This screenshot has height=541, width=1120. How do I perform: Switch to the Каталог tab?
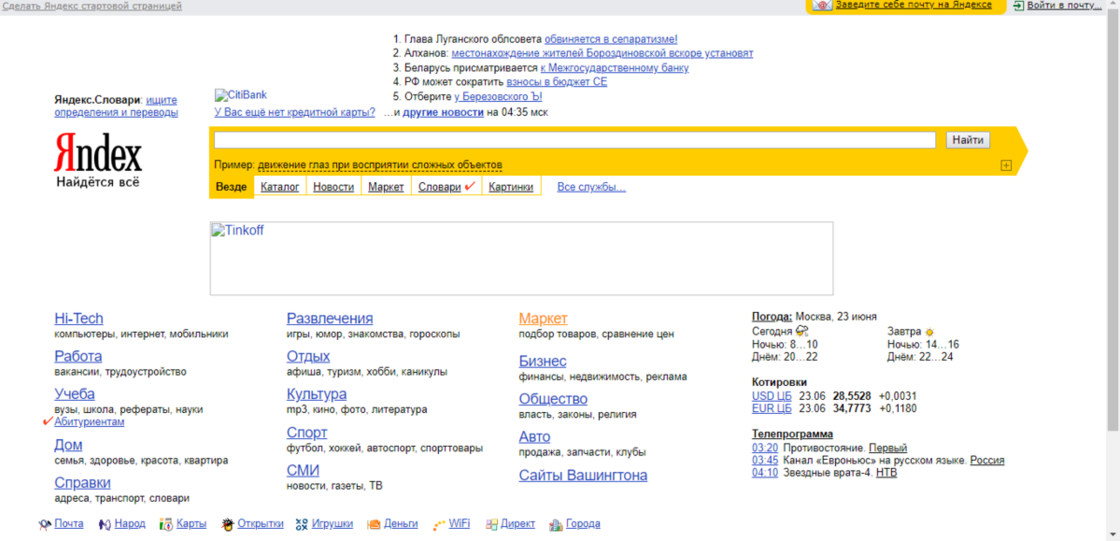280,187
